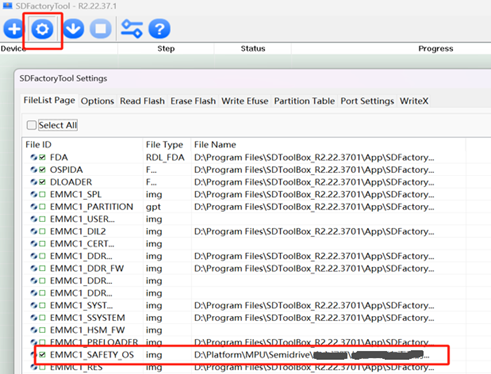The height and width of the screenshot is (374, 491).
Task: Check the EMMC1_HSM_FW checkbox
Action: [x=42, y=330]
